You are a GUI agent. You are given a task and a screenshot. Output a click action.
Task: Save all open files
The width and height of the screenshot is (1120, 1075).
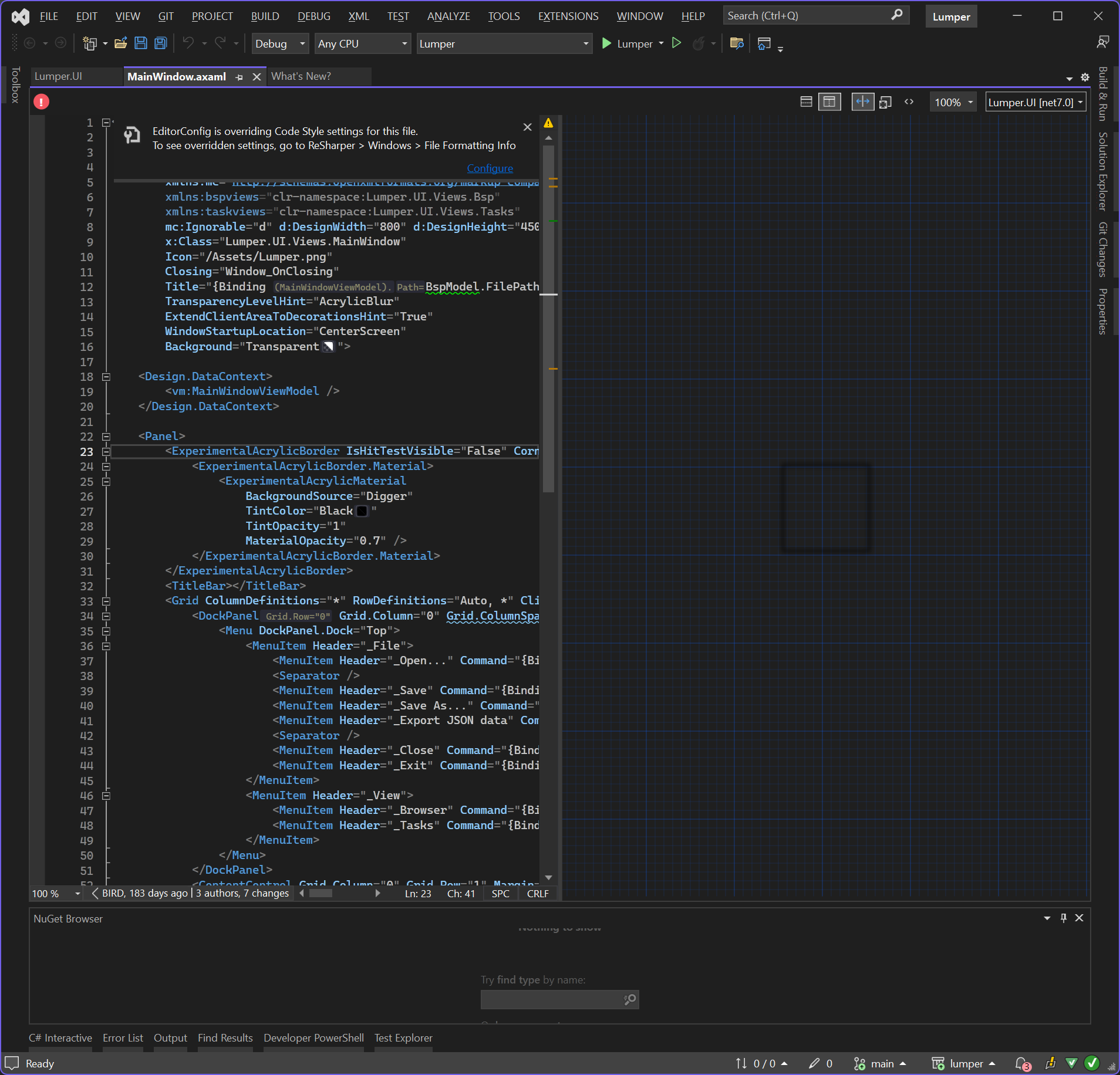click(160, 43)
